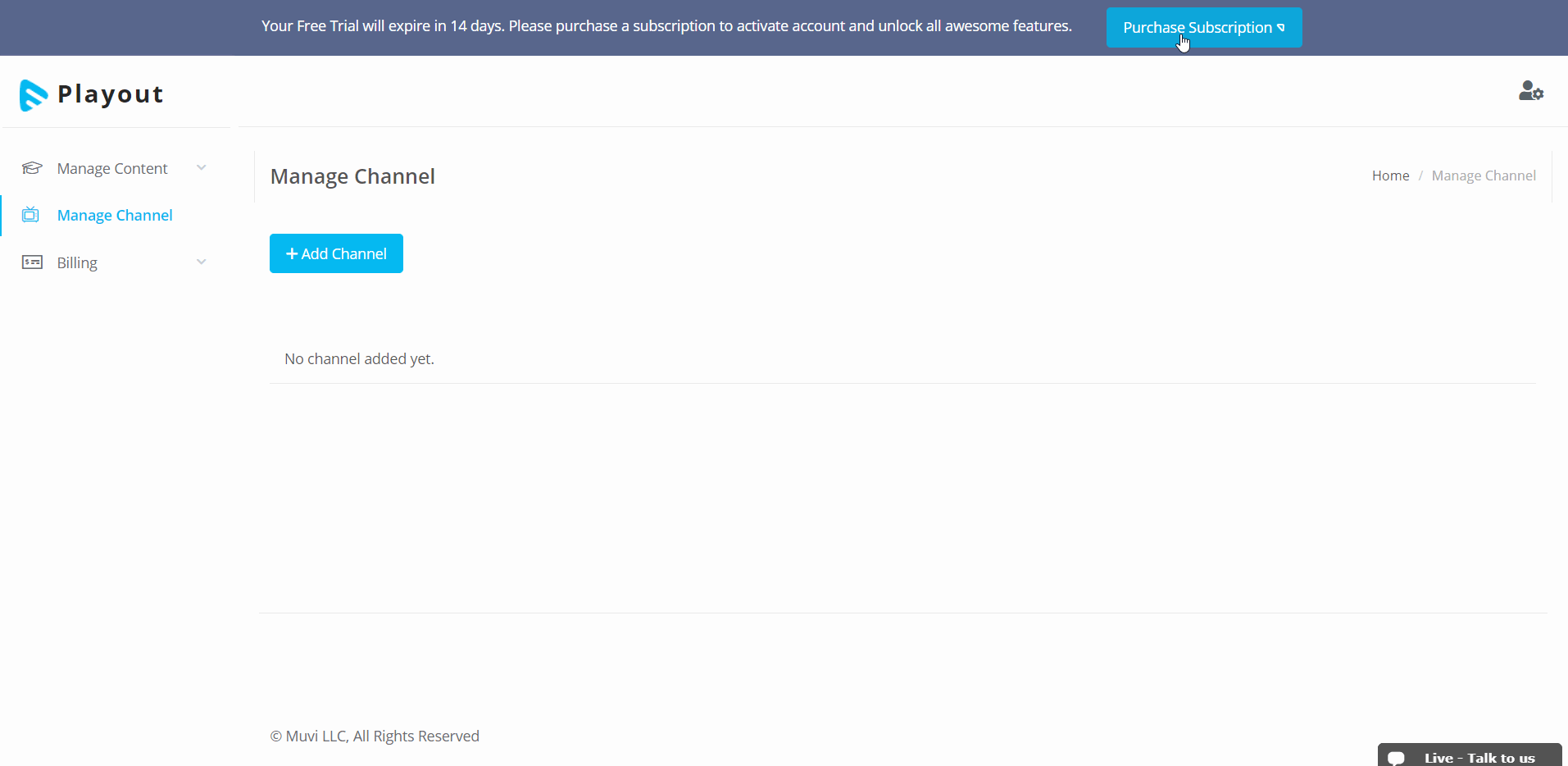Click the Manage Channel breadcrumb text
1568x766 pixels.
(x=1484, y=176)
